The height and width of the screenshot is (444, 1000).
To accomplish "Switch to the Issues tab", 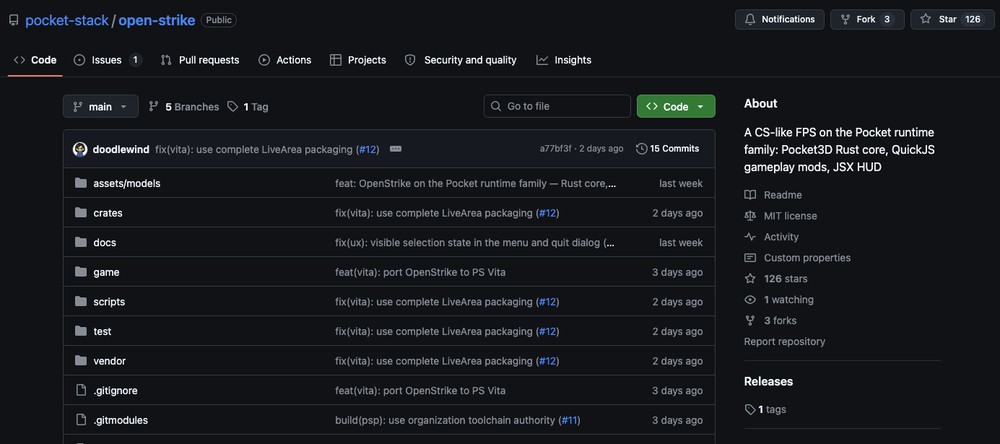I will 107,60.
